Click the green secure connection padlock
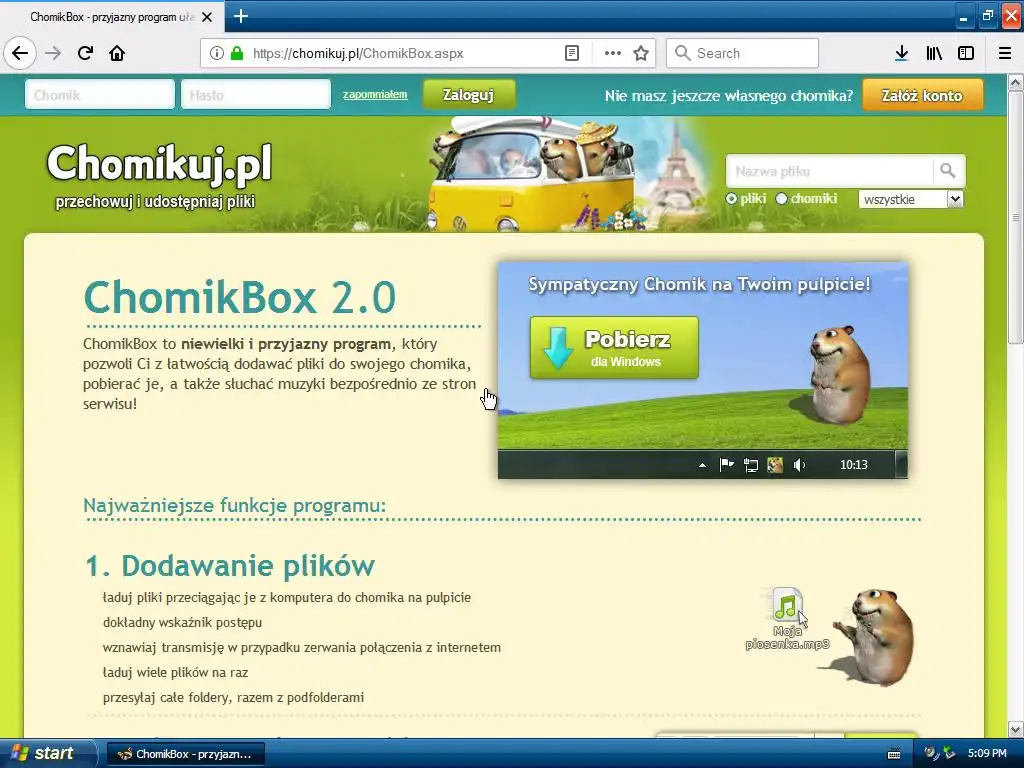1024x768 pixels. click(x=237, y=54)
